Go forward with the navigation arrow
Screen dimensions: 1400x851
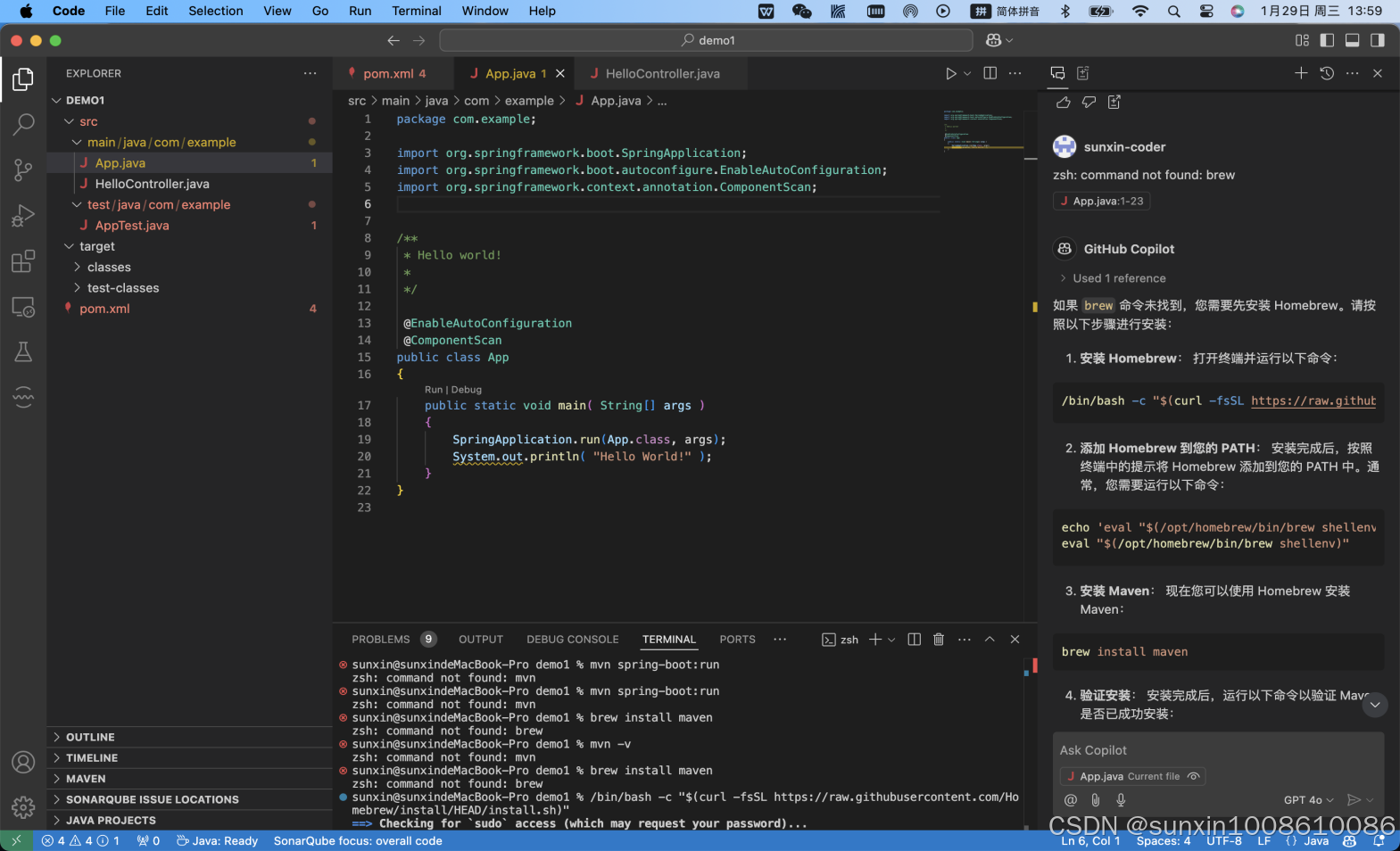[419, 40]
